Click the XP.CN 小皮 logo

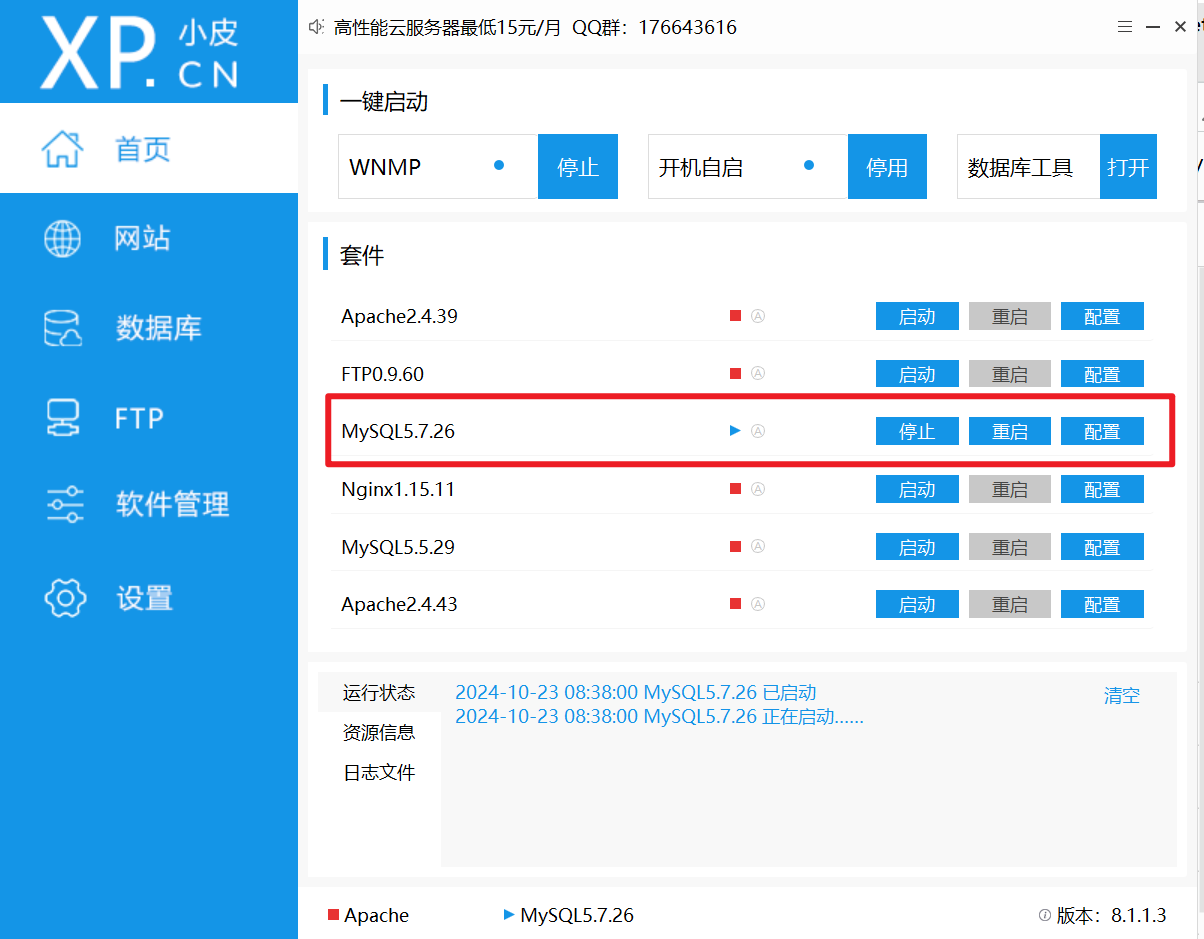[x=140, y=51]
